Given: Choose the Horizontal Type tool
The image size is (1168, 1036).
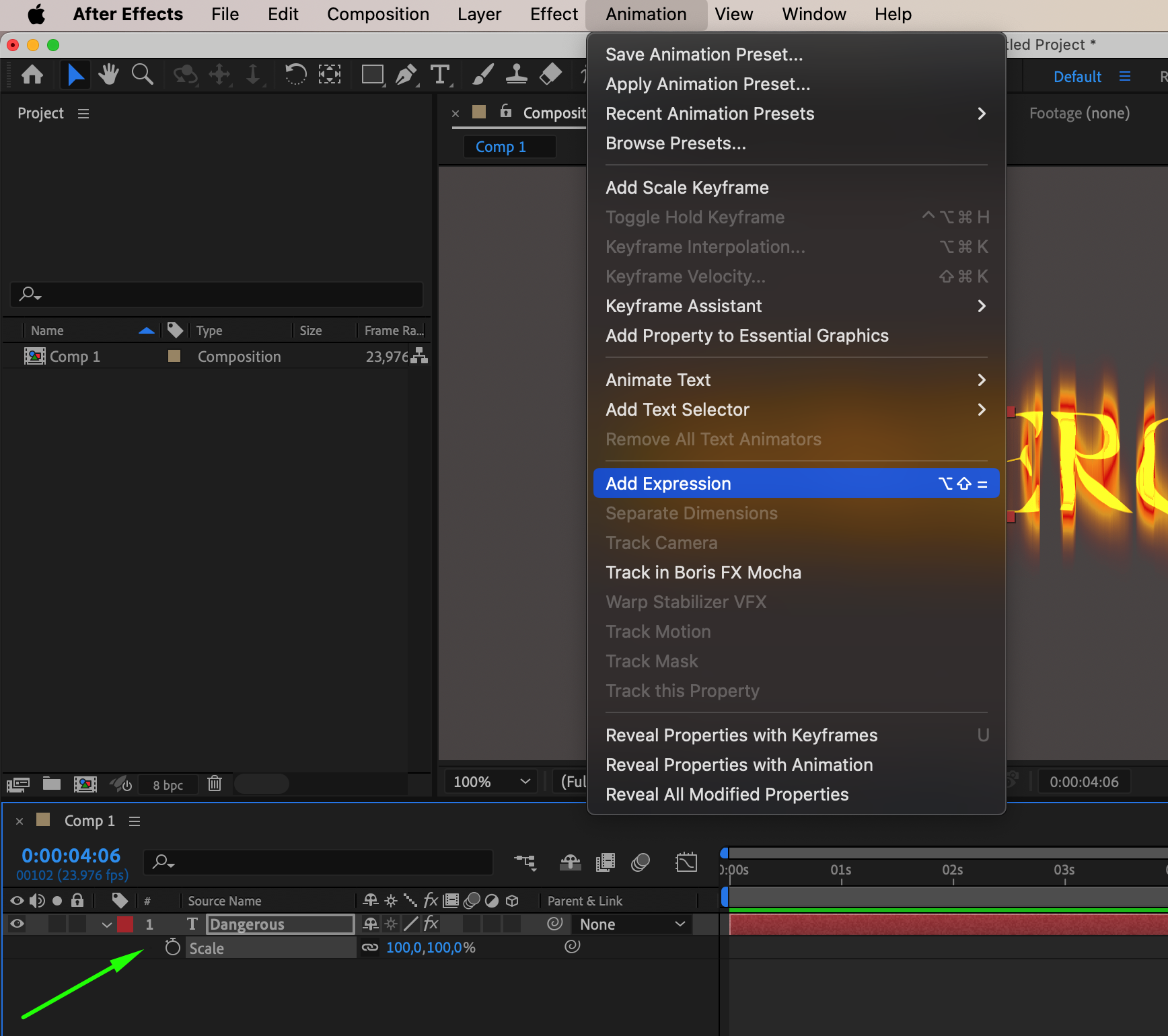Looking at the screenshot, I should click(440, 75).
